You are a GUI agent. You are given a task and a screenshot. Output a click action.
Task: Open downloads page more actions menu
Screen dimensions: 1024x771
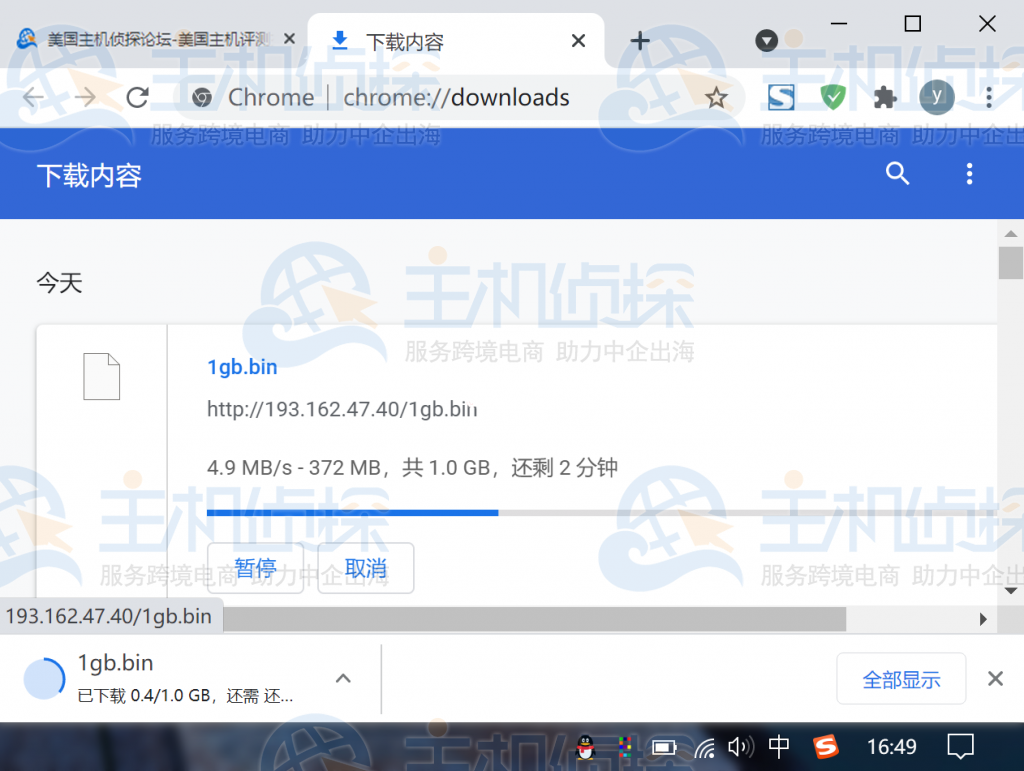[969, 174]
